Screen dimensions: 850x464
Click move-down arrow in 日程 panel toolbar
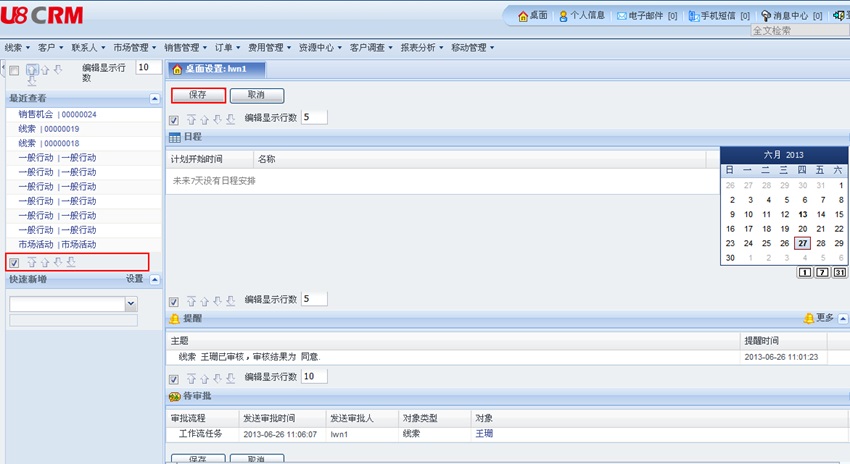[x=217, y=120]
